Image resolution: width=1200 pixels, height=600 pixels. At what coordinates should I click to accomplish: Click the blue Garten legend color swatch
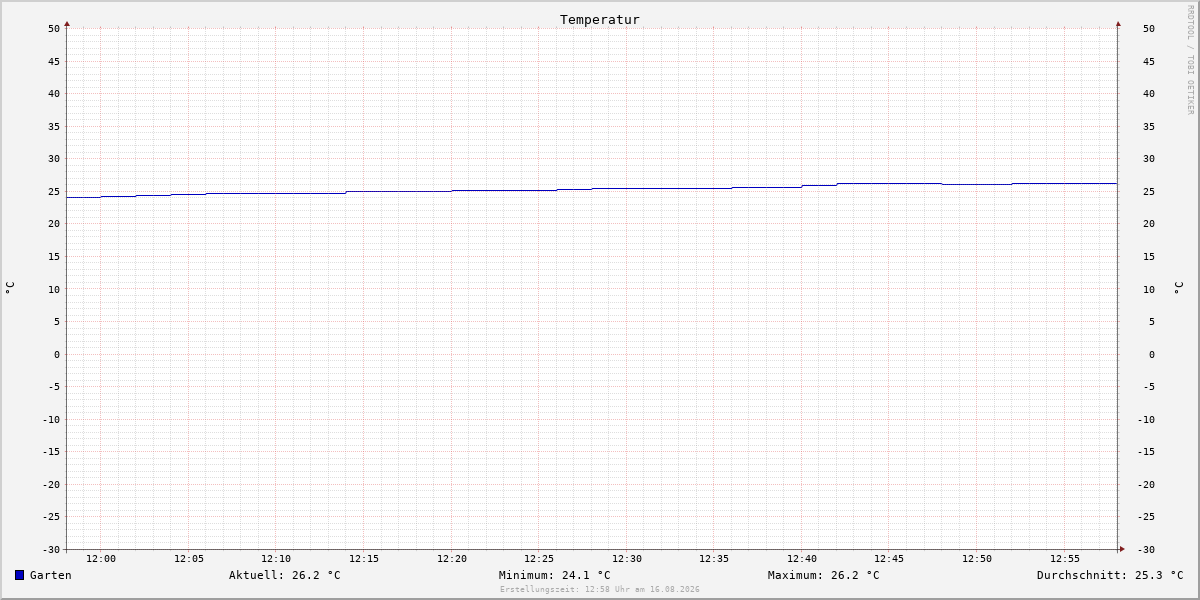click(x=19, y=575)
